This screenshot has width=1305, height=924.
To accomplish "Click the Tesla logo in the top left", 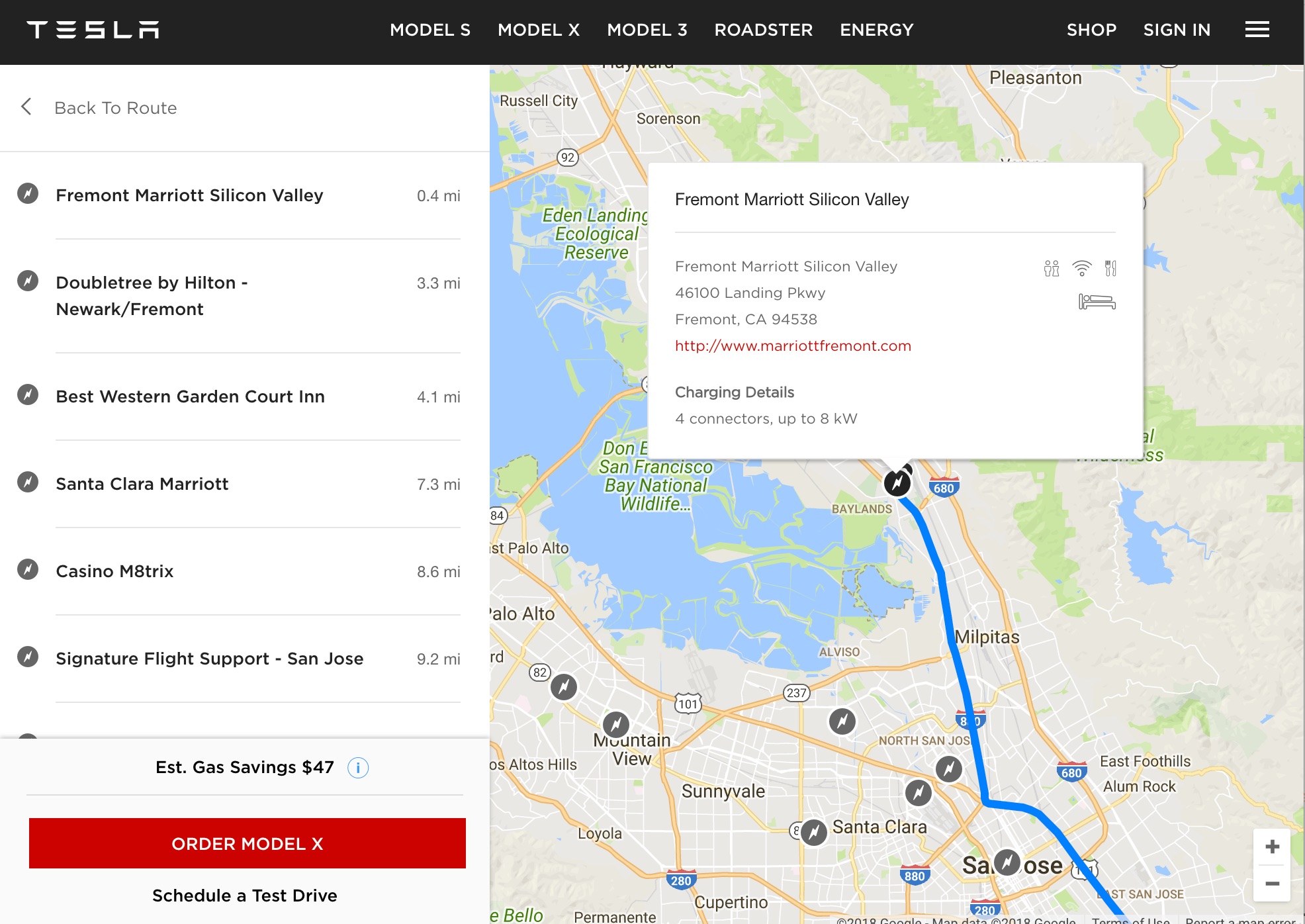I will click(94, 30).
